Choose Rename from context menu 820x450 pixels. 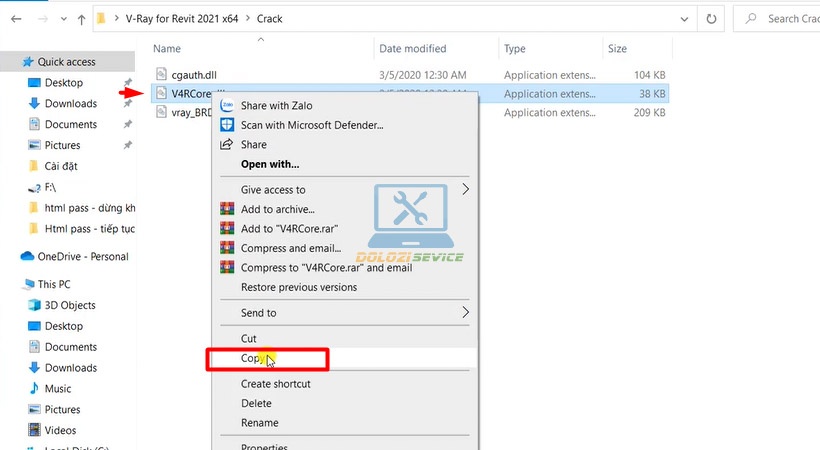[x=259, y=423]
